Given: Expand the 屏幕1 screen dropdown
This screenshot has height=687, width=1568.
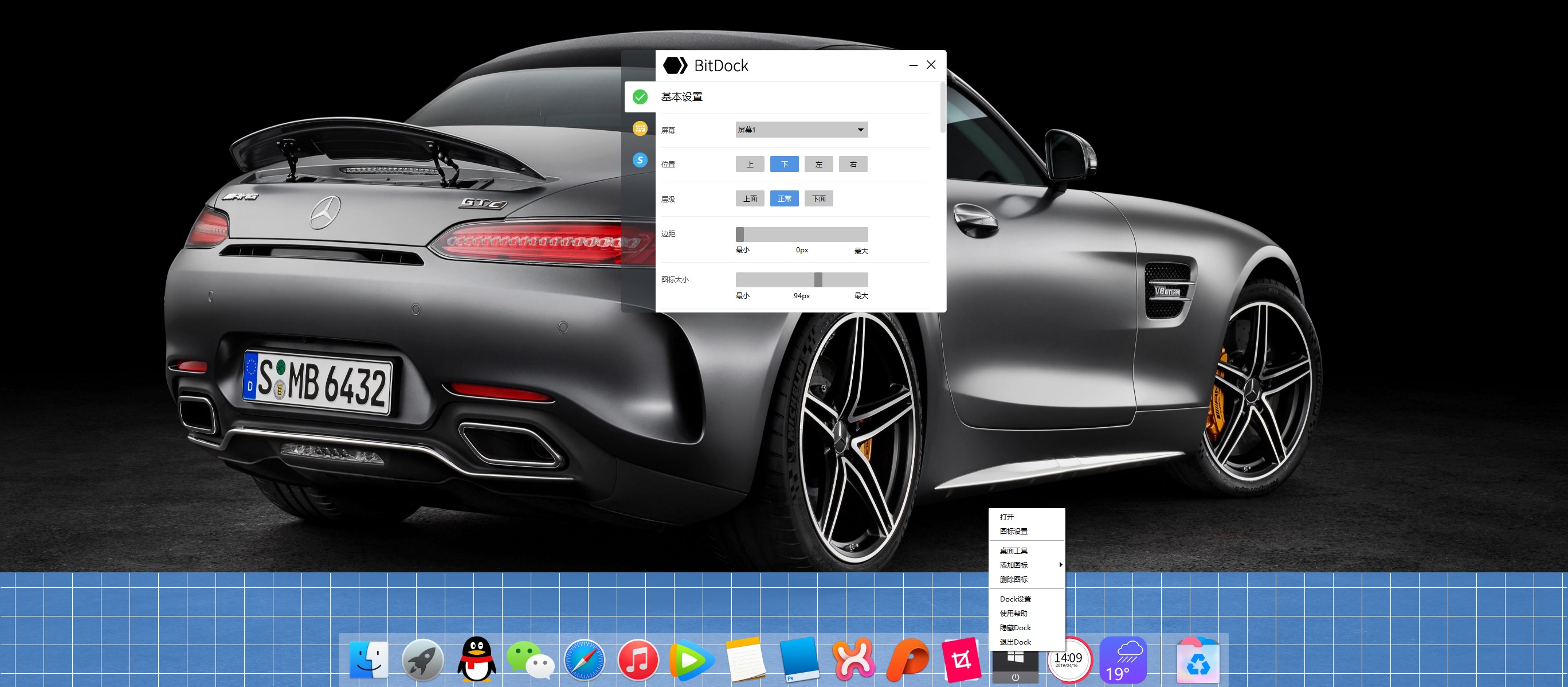Looking at the screenshot, I should tap(802, 130).
